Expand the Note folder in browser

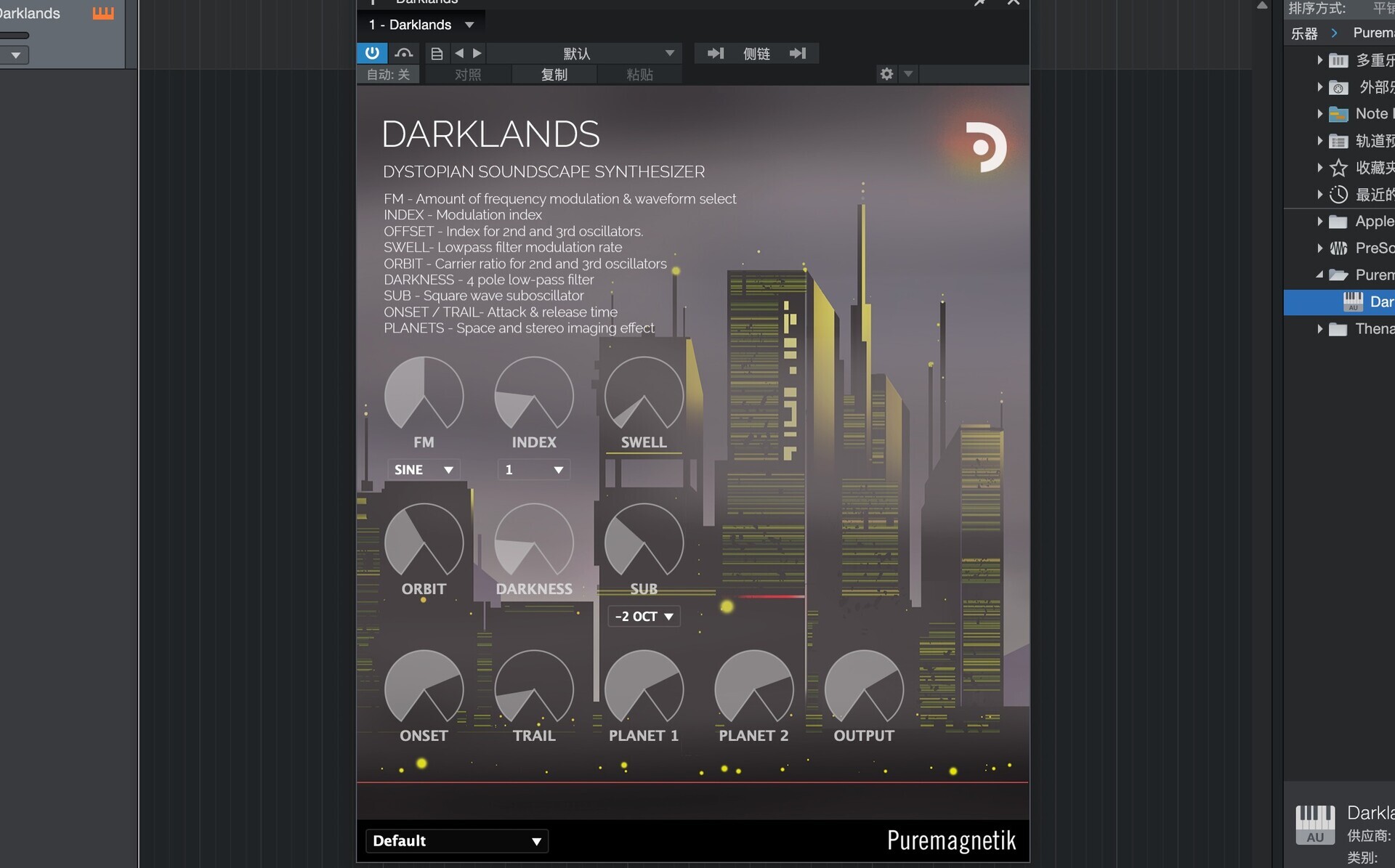[x=1319, y=114]
